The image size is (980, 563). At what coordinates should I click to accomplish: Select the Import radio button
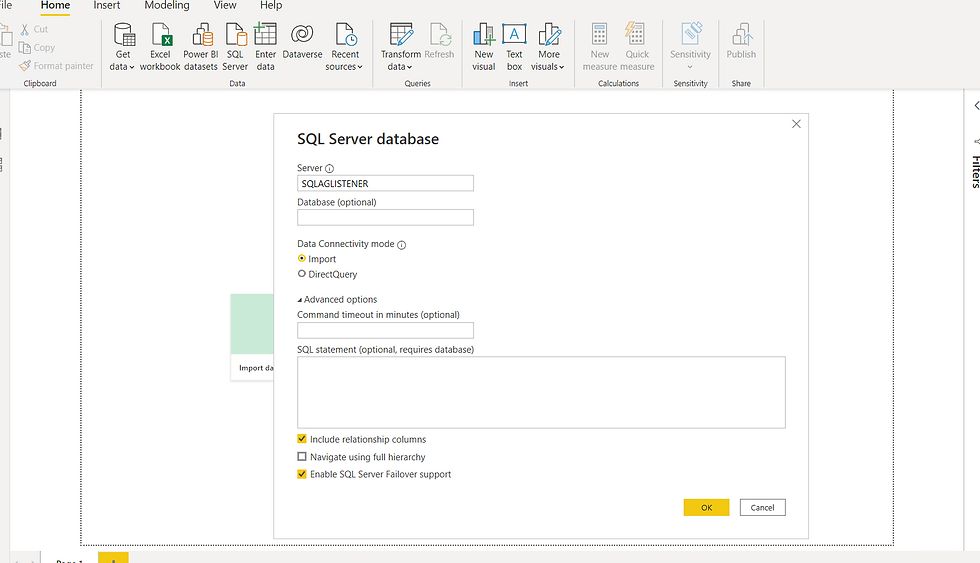point(302,258)
